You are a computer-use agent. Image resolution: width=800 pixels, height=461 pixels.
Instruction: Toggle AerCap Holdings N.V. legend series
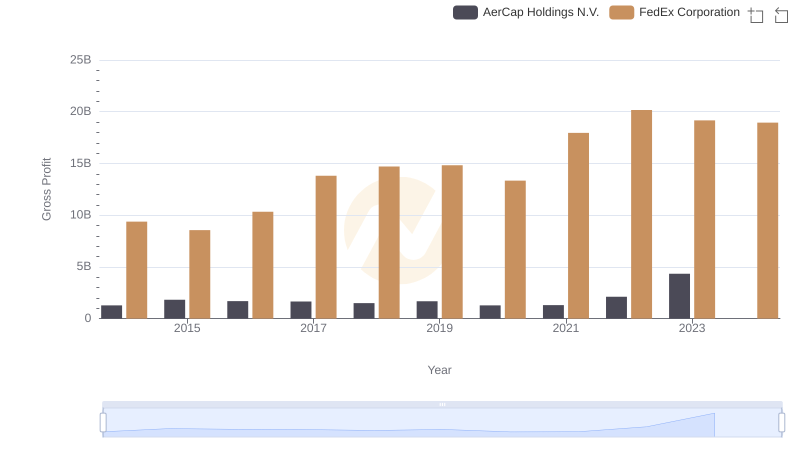(x=526, y=12)
